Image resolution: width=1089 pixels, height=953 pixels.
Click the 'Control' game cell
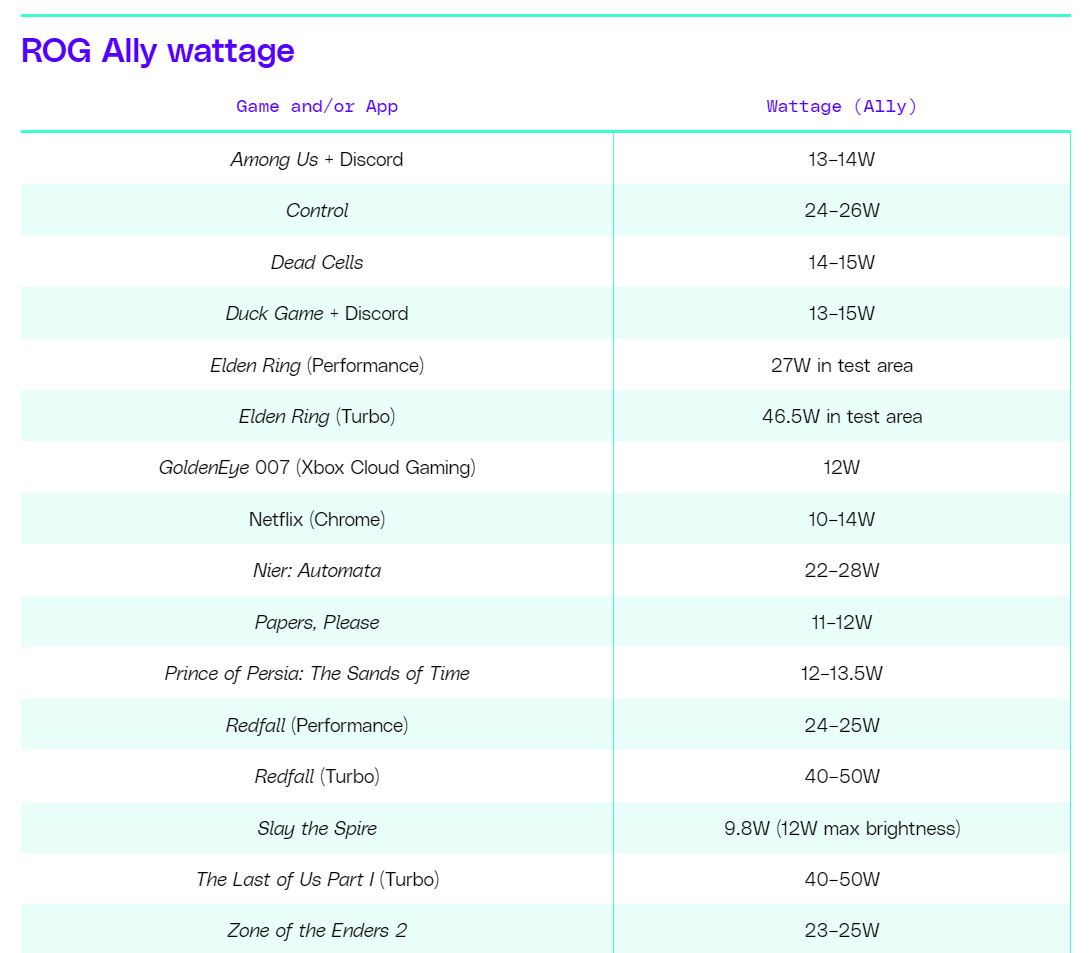point(317,210)
